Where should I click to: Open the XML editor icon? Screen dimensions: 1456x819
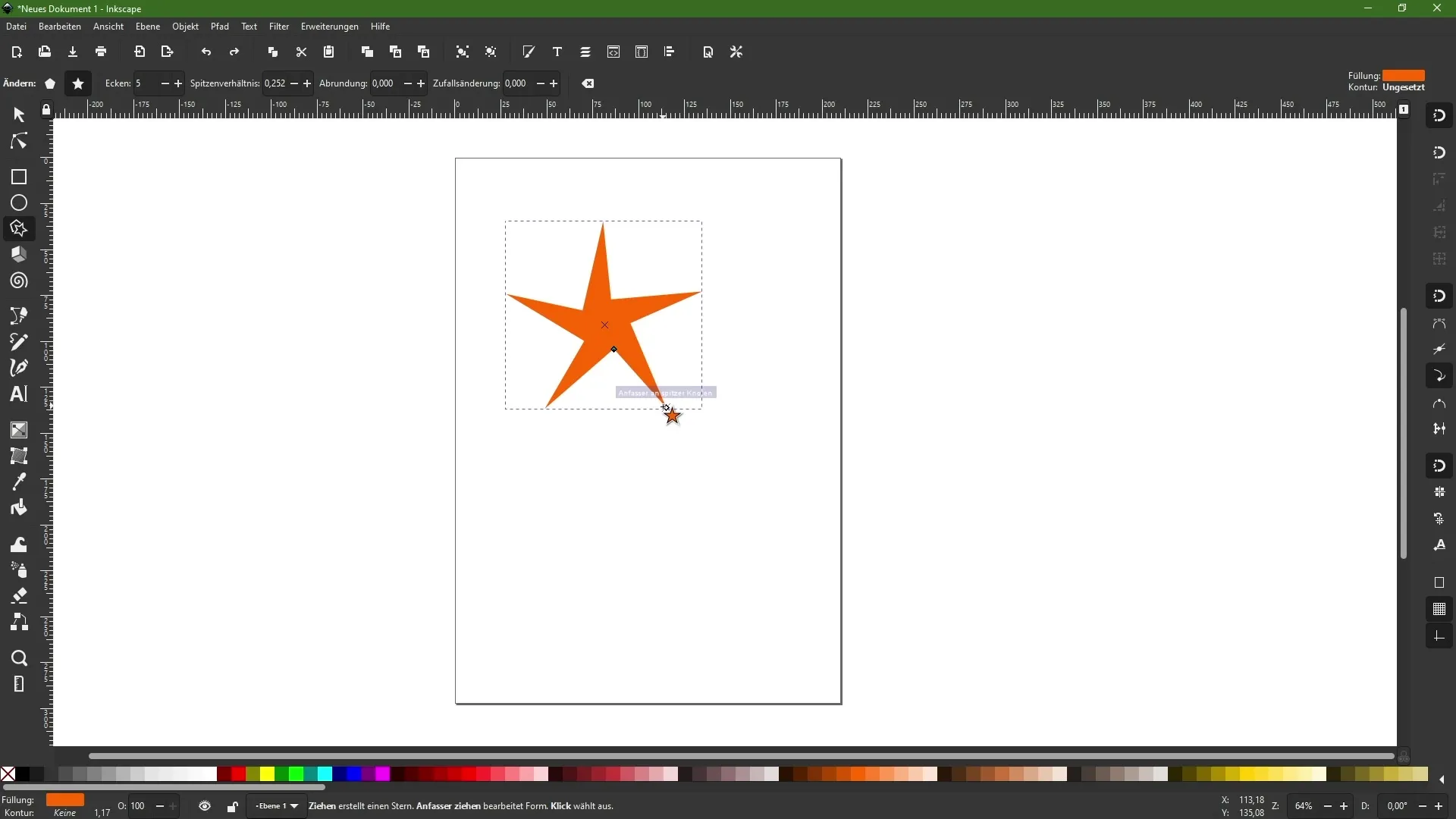point(614,52)
